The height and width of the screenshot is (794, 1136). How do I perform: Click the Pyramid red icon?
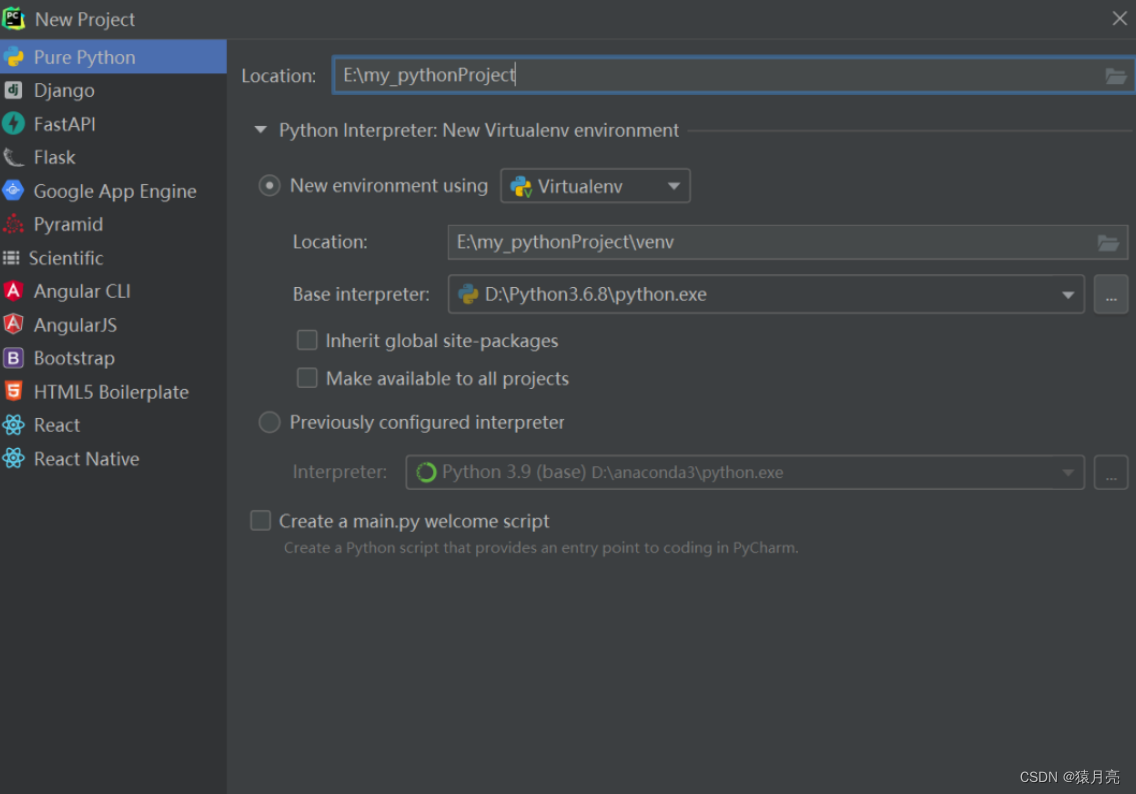[x=13, y=224]
